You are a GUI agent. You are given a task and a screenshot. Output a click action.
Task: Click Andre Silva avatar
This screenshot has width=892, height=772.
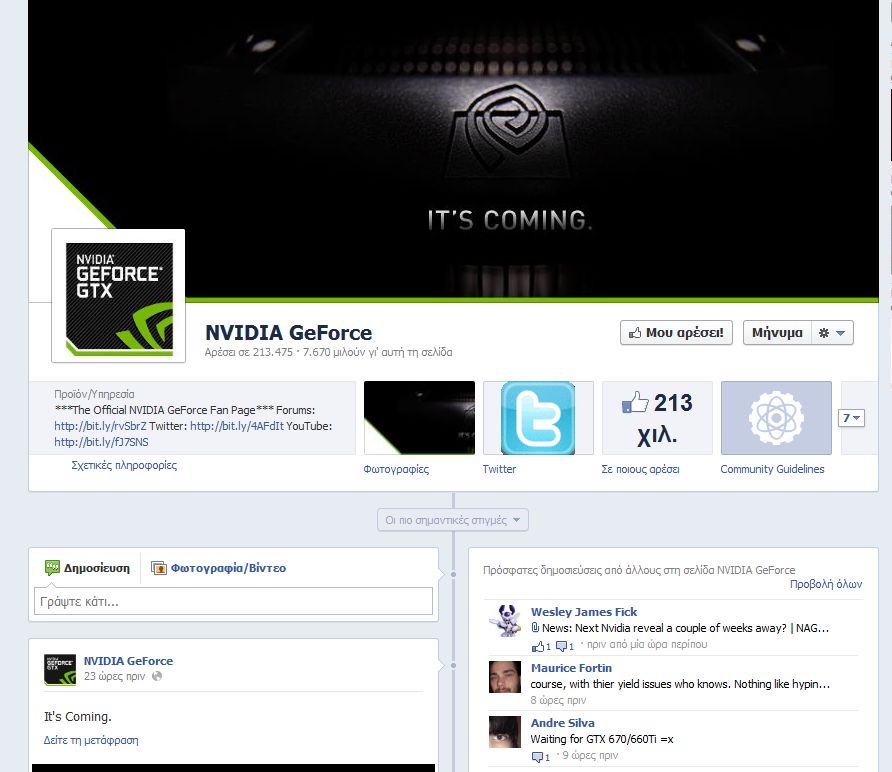[505, 732]
